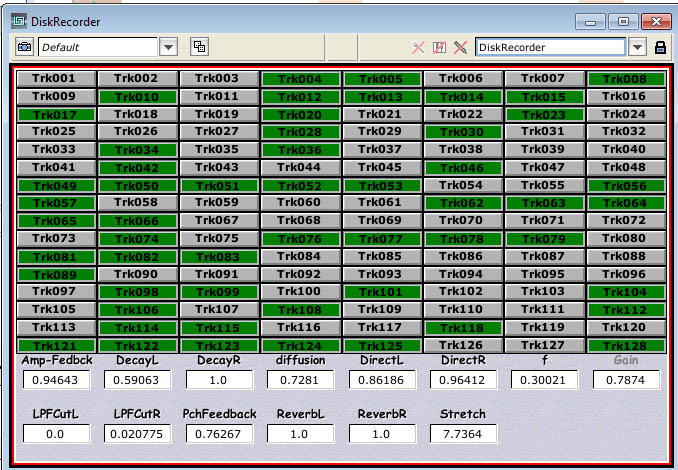Click the crossed-out meter icon
678x470 pixels.
click(439, 47)
